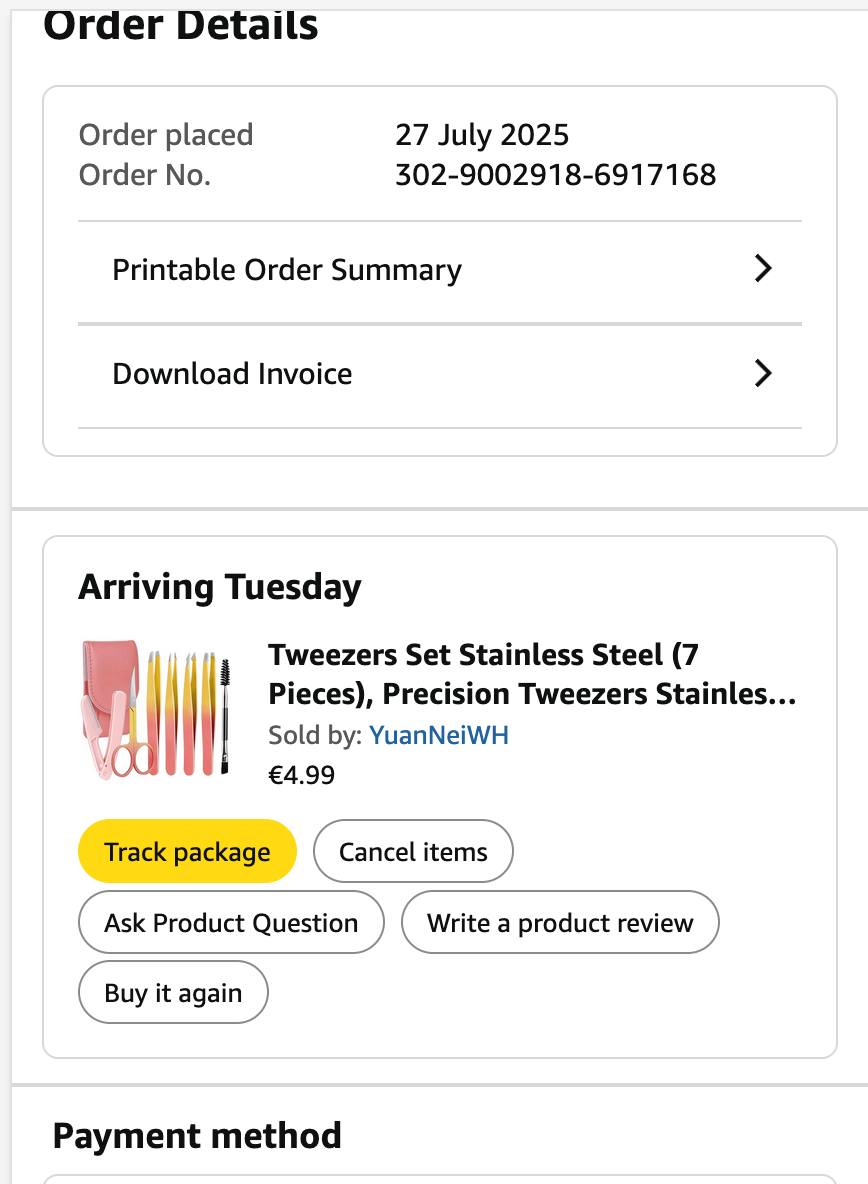Expand the Download Invoice chevron arrow
The width and height of the screenshot is (868, 1184).
click(x=763, y=374)
